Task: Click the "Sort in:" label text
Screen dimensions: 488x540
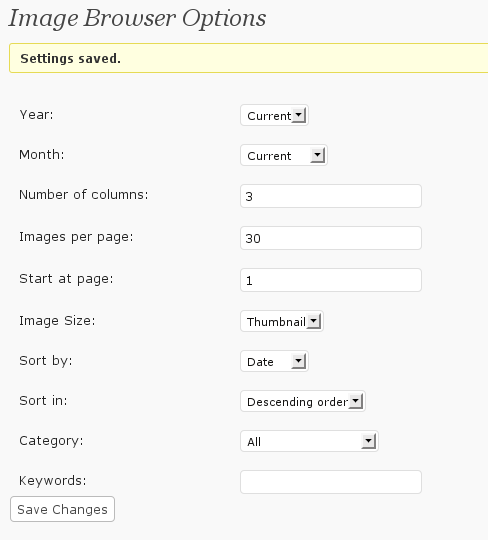Action: coord(43,401)
